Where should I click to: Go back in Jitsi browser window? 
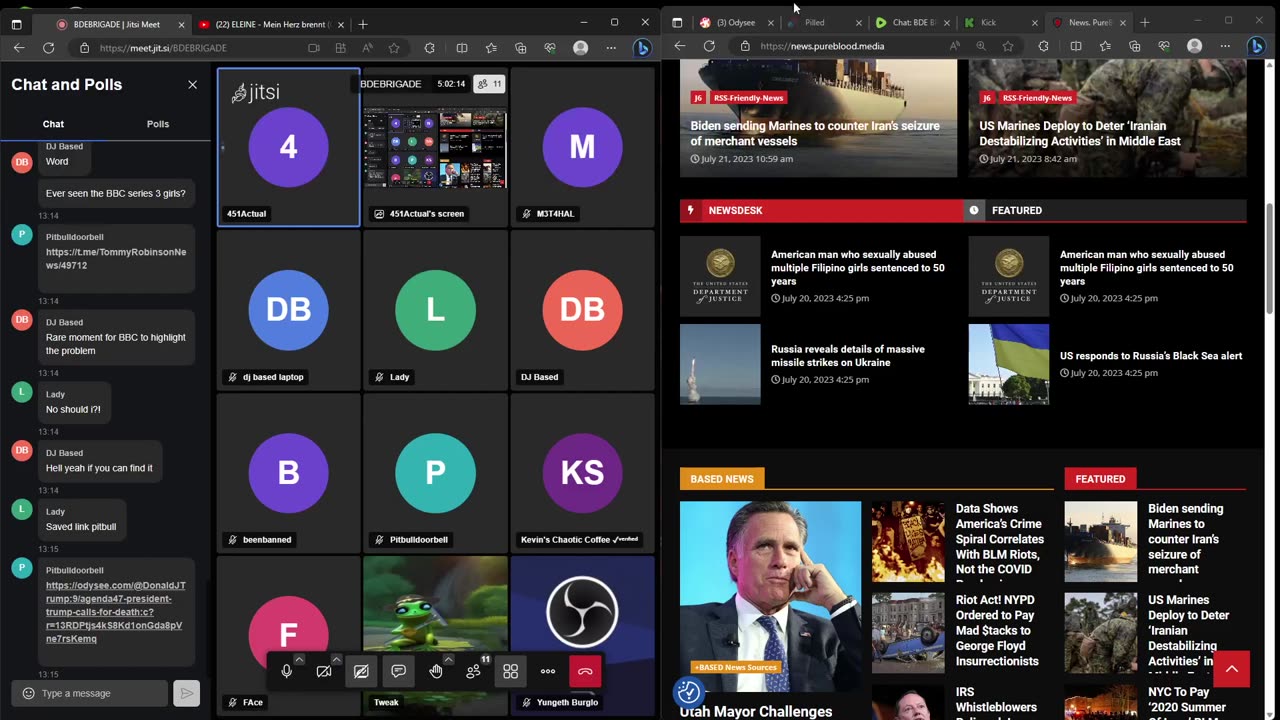tap(19, 47)
